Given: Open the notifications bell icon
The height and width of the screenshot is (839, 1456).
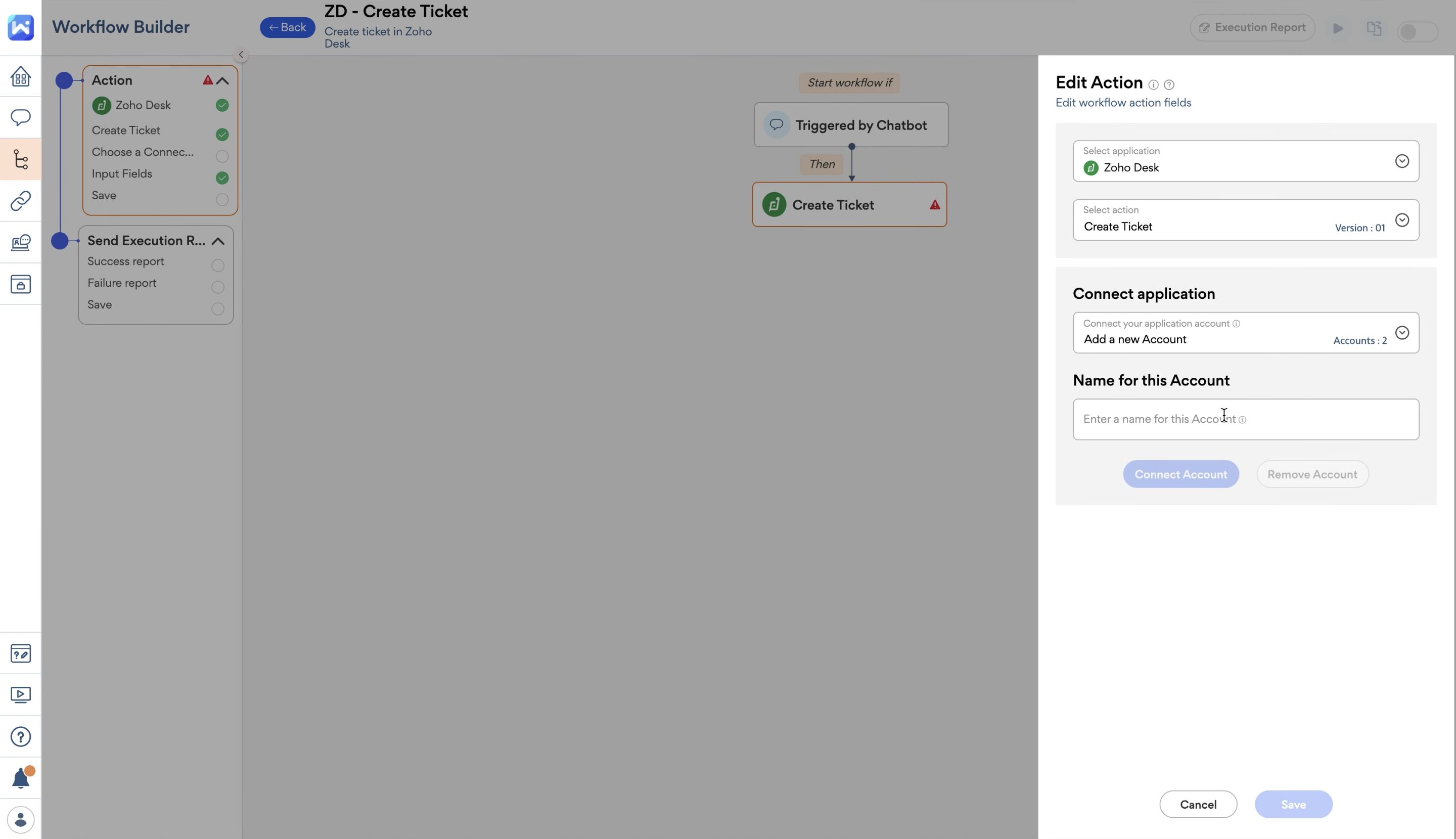Looking at the screenshot, I should tap(21, 778).
